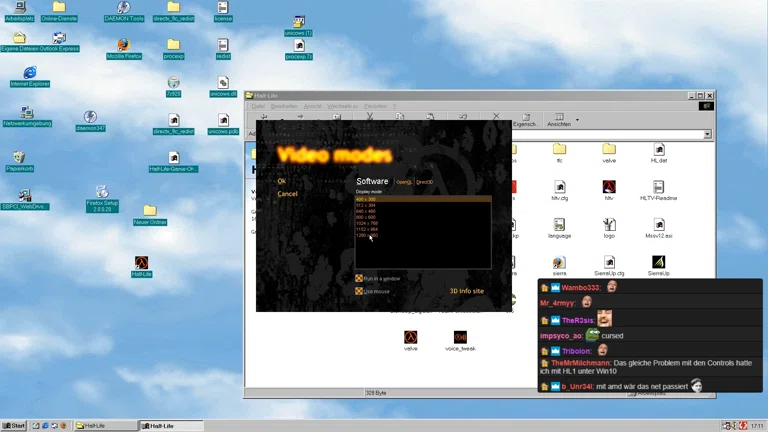Select the daemon347 desktop icon
768x432 pixels.
[90, 121]
